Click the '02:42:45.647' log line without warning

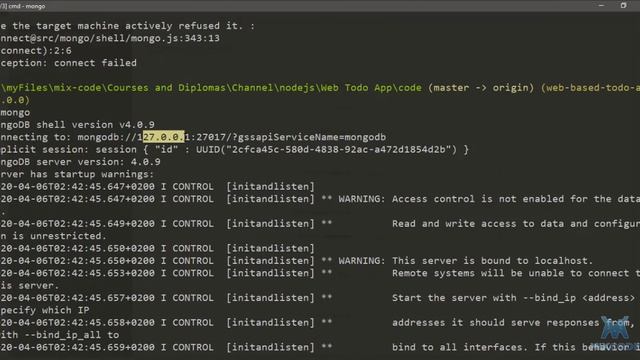tap(158, 187)
